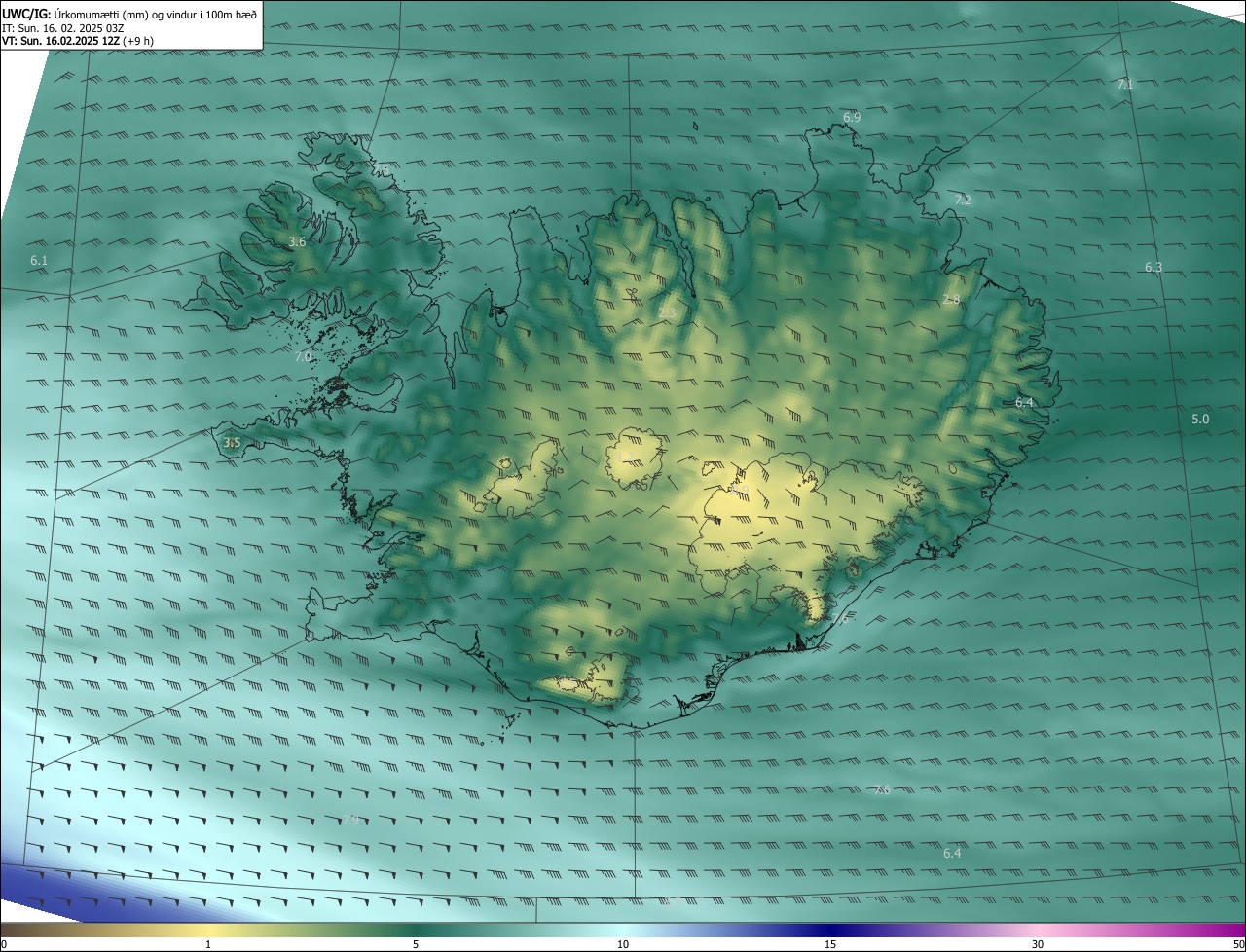Click the 7.0 value label over Breiðafjörður bay

303,356
